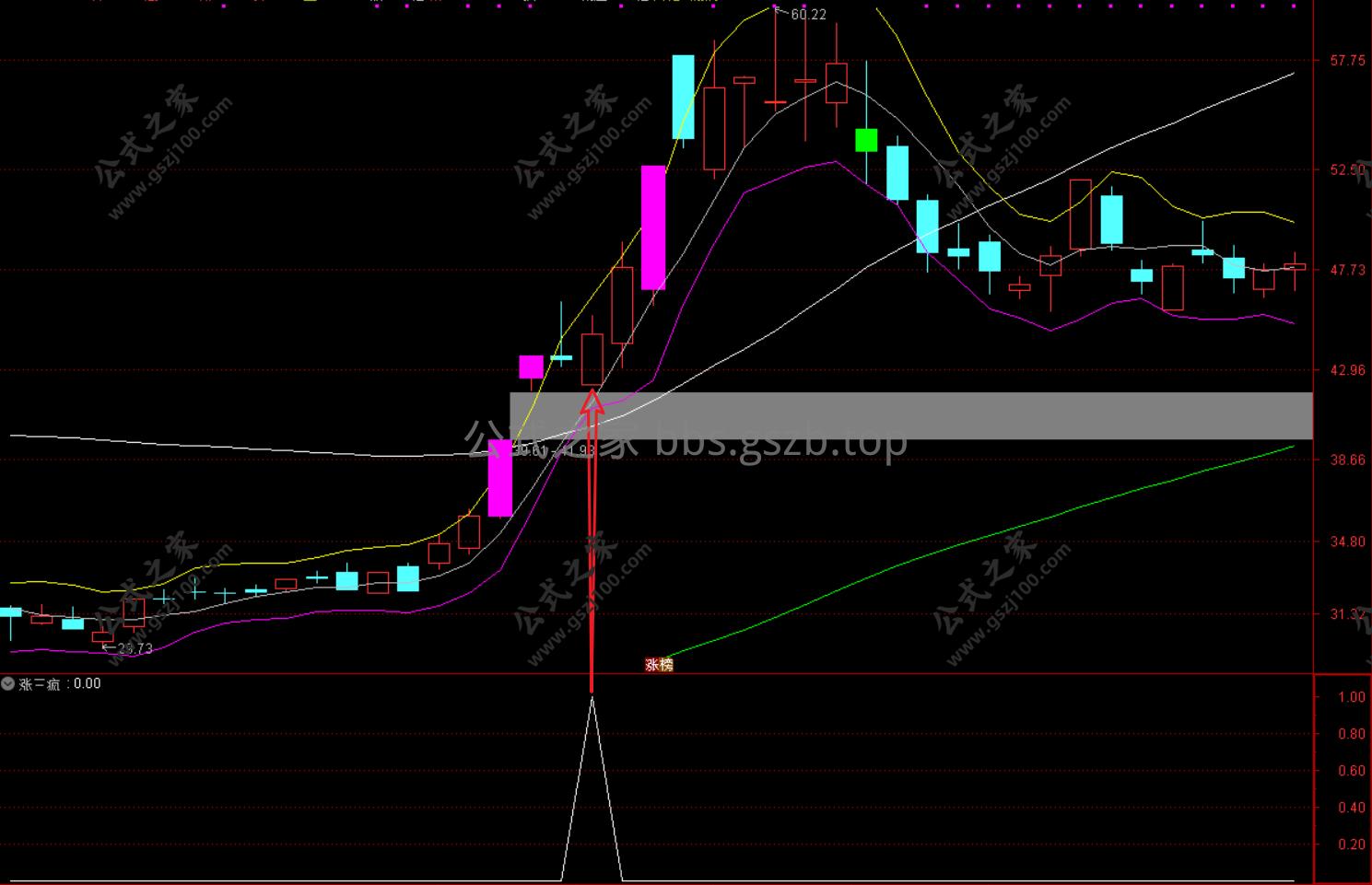The height and width of the screenshot is (885, 1372).
Task: Click the 涨榜 tag on the chart
Action: tap(659, 664)
